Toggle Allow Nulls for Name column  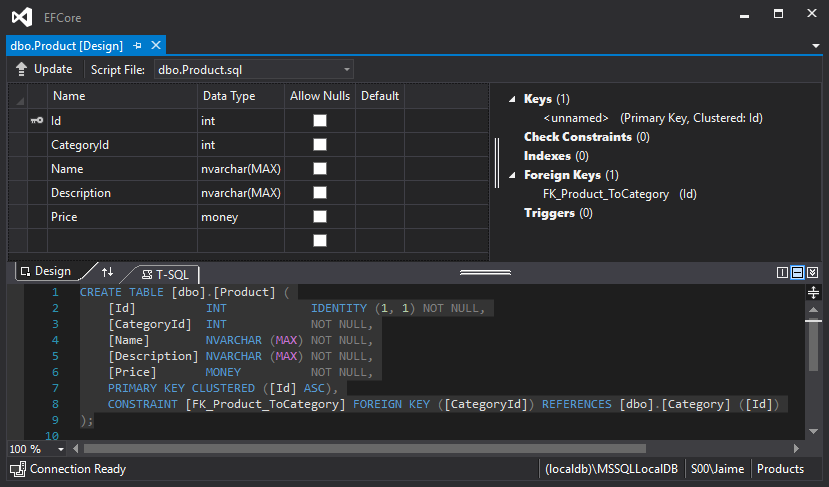(x=320, y=168)
